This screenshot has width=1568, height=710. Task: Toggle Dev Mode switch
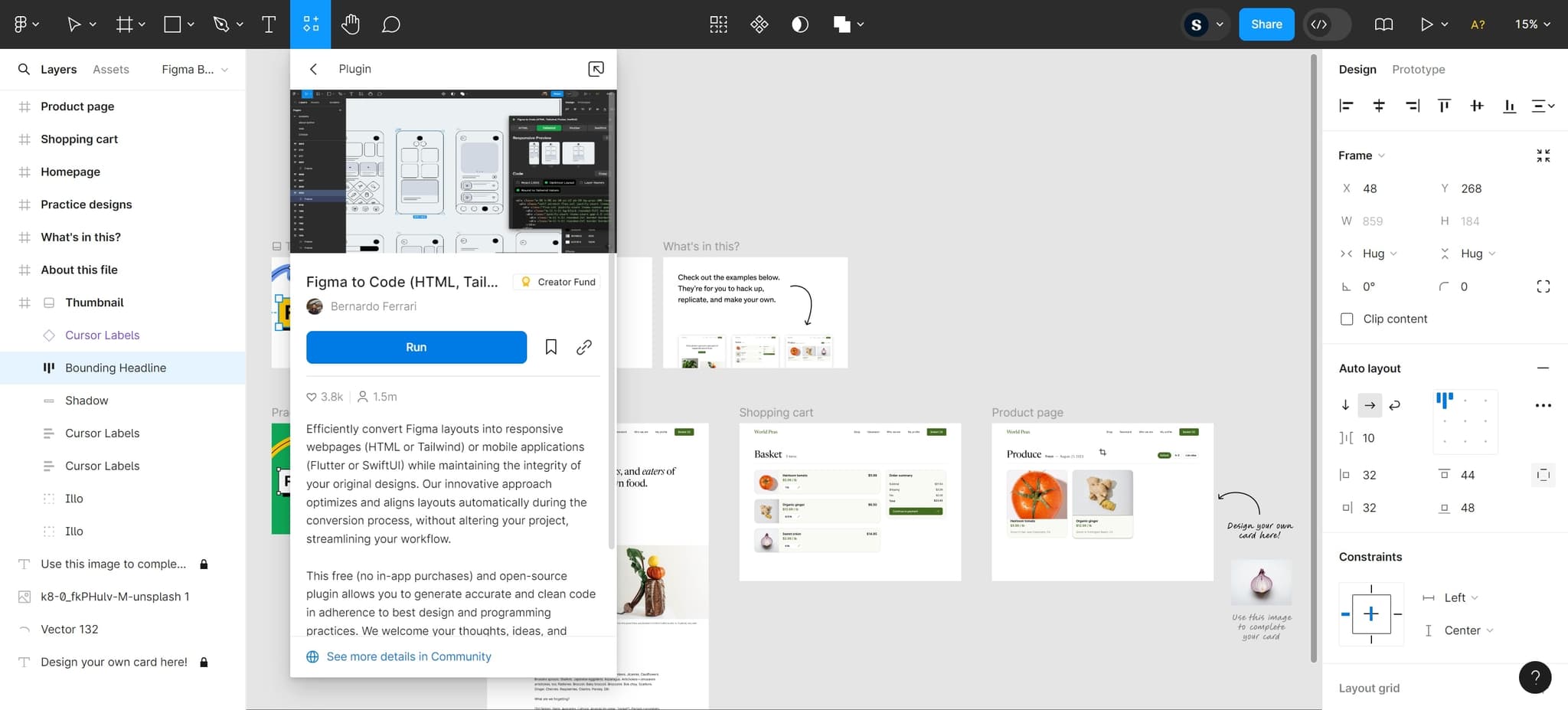pos(1328,25)
